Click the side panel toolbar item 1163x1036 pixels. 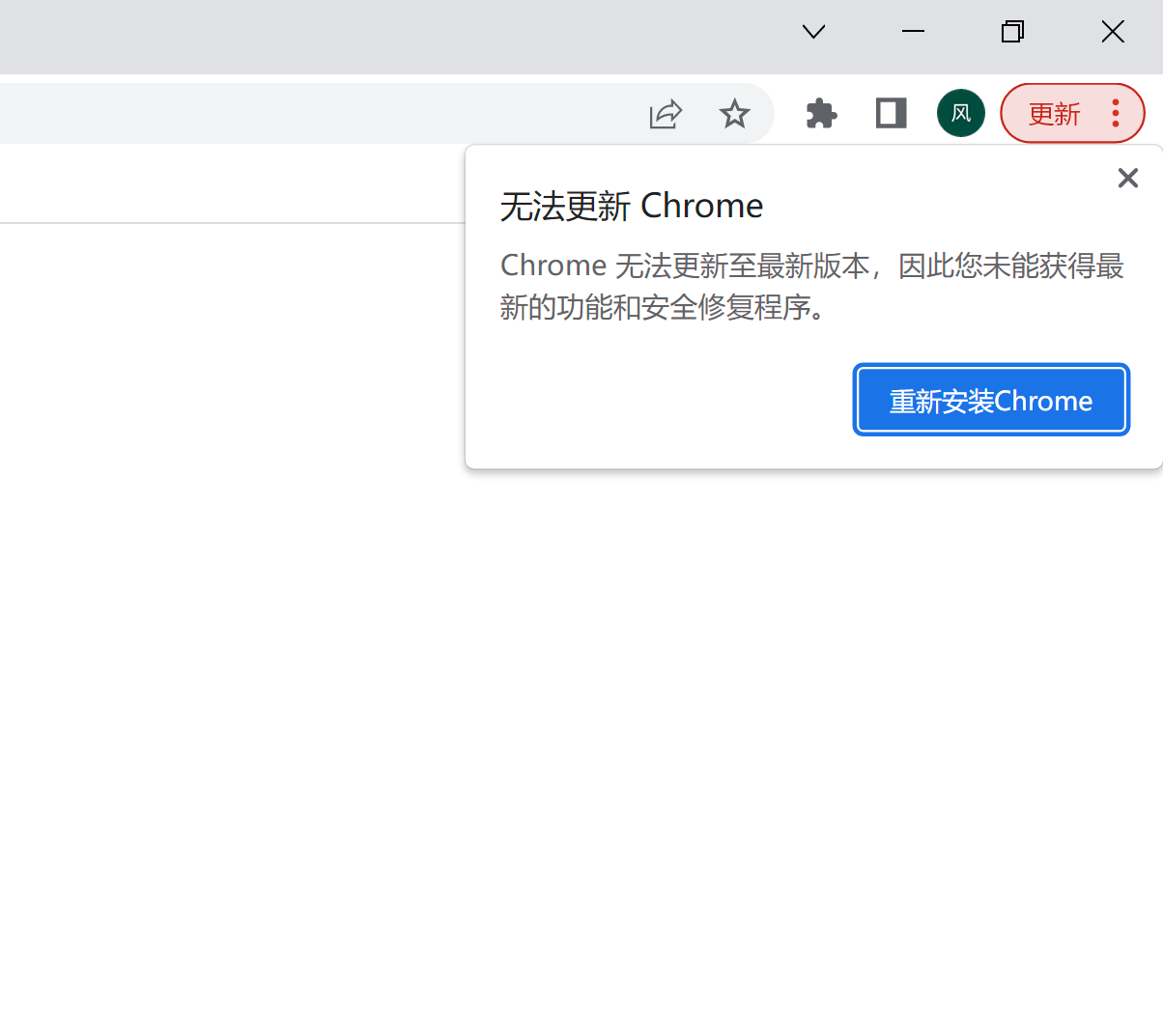click(890, 113)
